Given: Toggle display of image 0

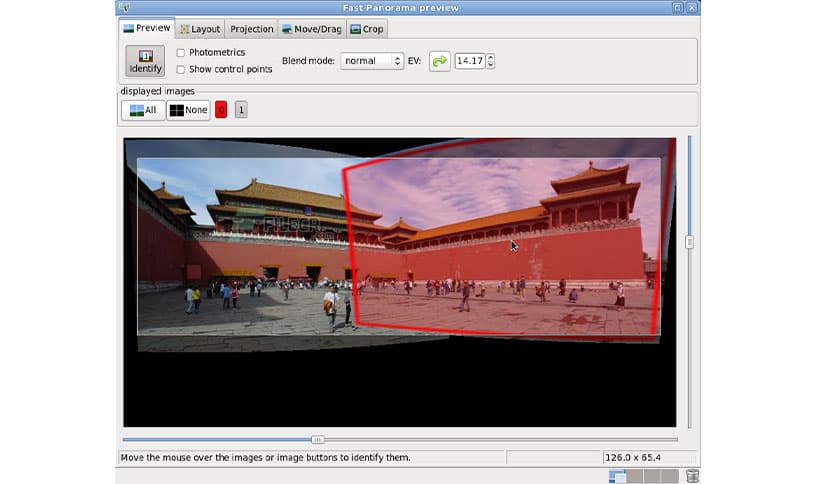Looking at the screenshot, I should (x=221, y=110).
